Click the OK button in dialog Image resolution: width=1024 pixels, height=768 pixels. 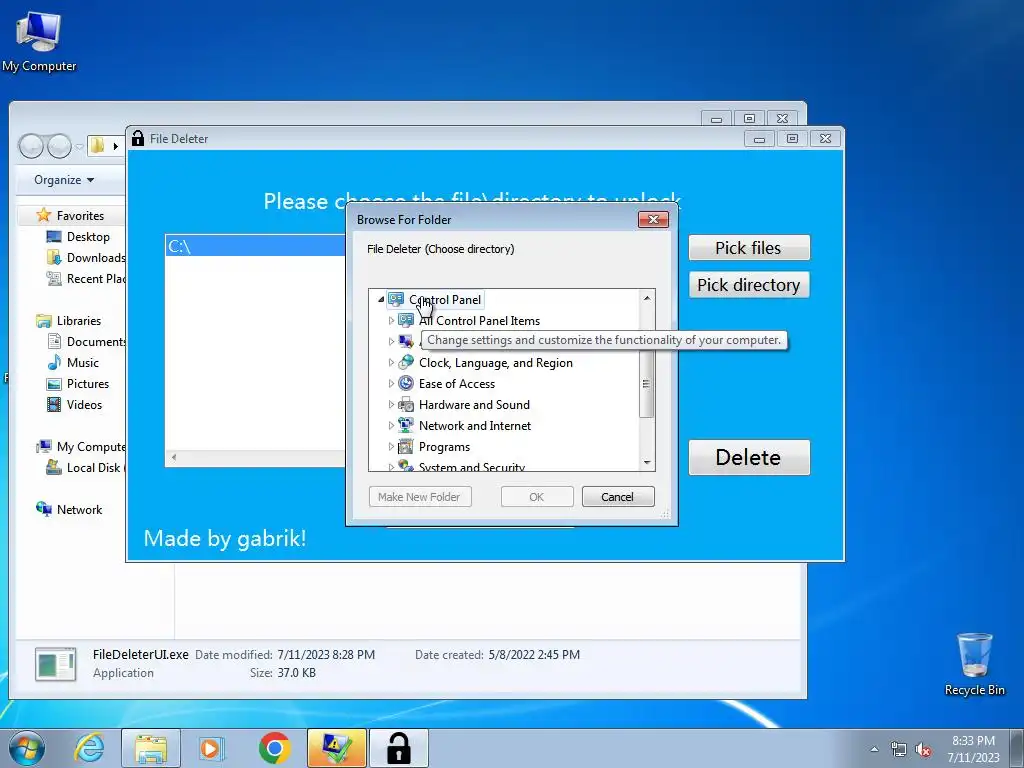[x=537, y=497]
